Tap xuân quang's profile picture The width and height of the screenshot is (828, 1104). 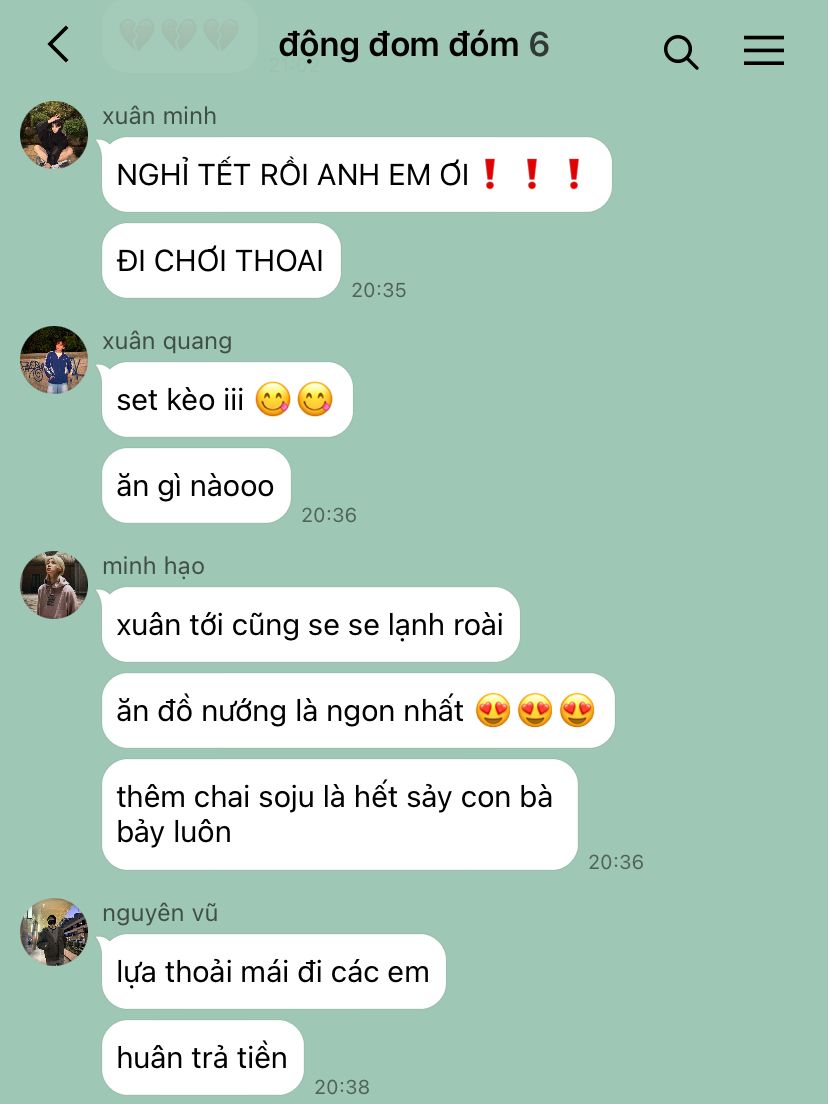(x=54, y=360)
